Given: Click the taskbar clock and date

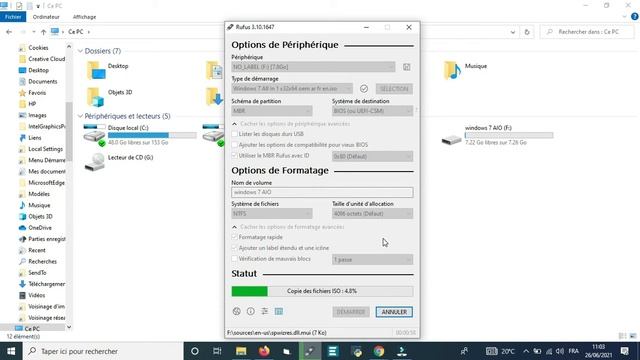Looking at the screenshot, I should click(x=598, y=351).
